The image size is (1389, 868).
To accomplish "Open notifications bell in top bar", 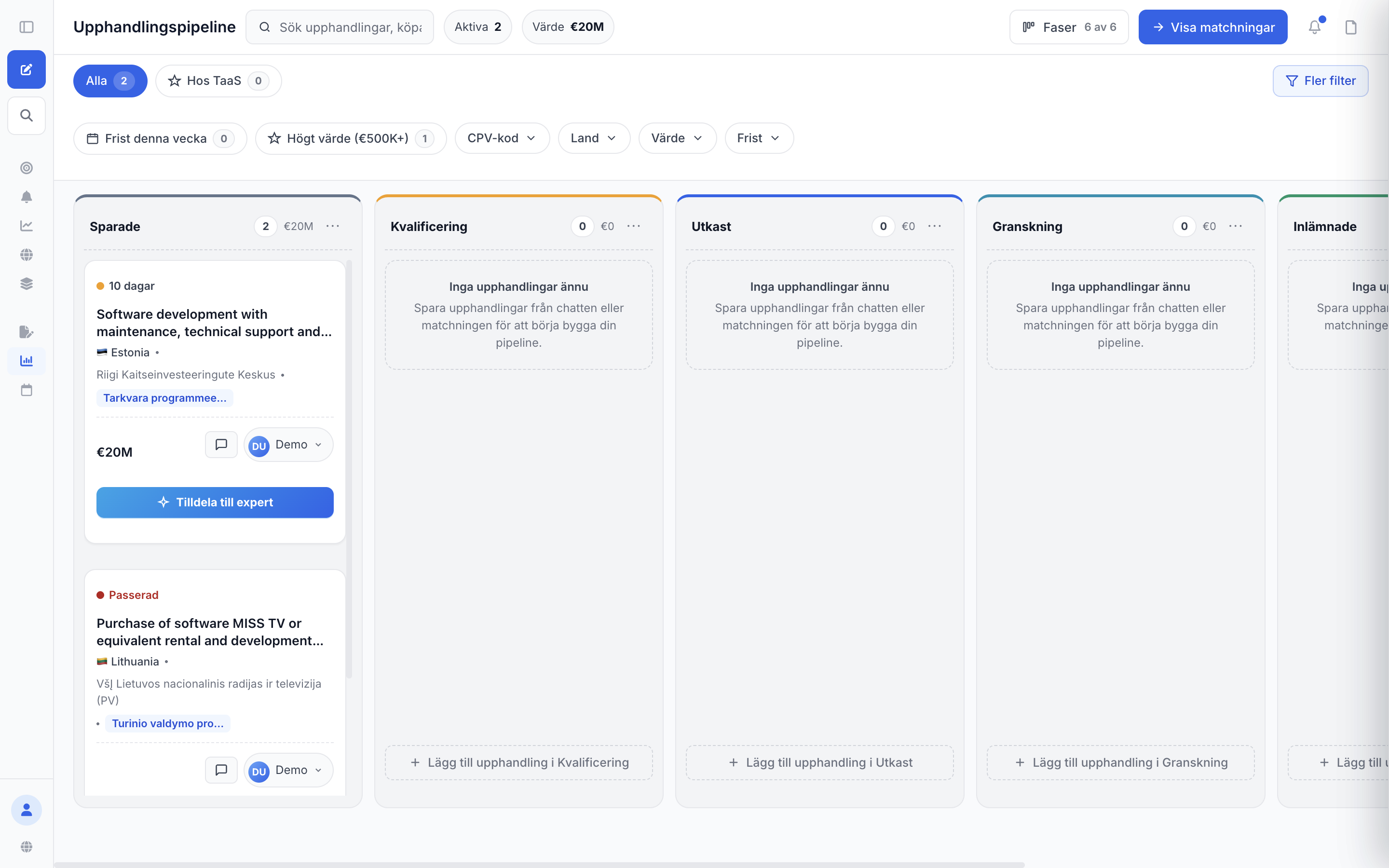I will [x=1315, y=27].
